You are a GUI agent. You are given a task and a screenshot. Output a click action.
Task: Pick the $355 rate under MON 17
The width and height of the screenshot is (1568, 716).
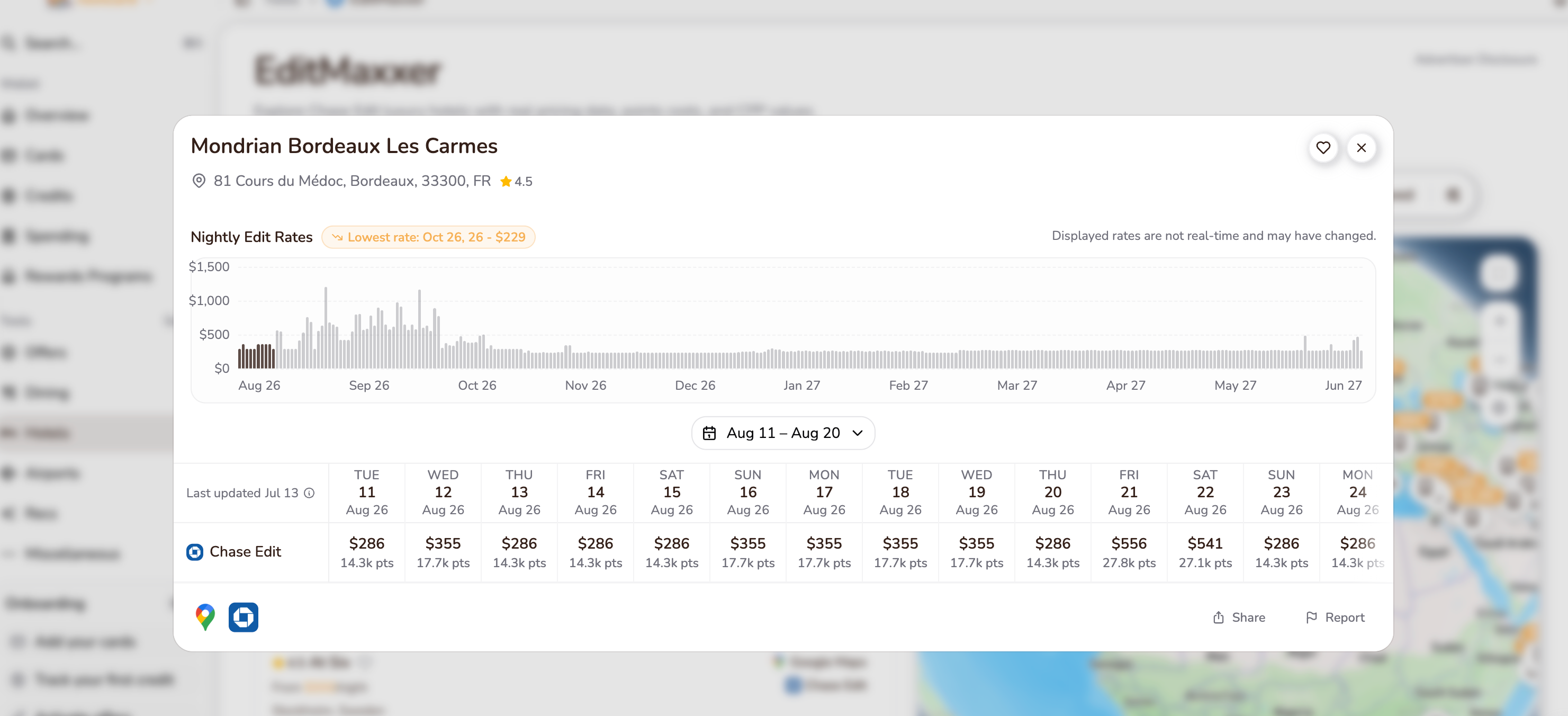pyautogui.click(x=824, y=552)
